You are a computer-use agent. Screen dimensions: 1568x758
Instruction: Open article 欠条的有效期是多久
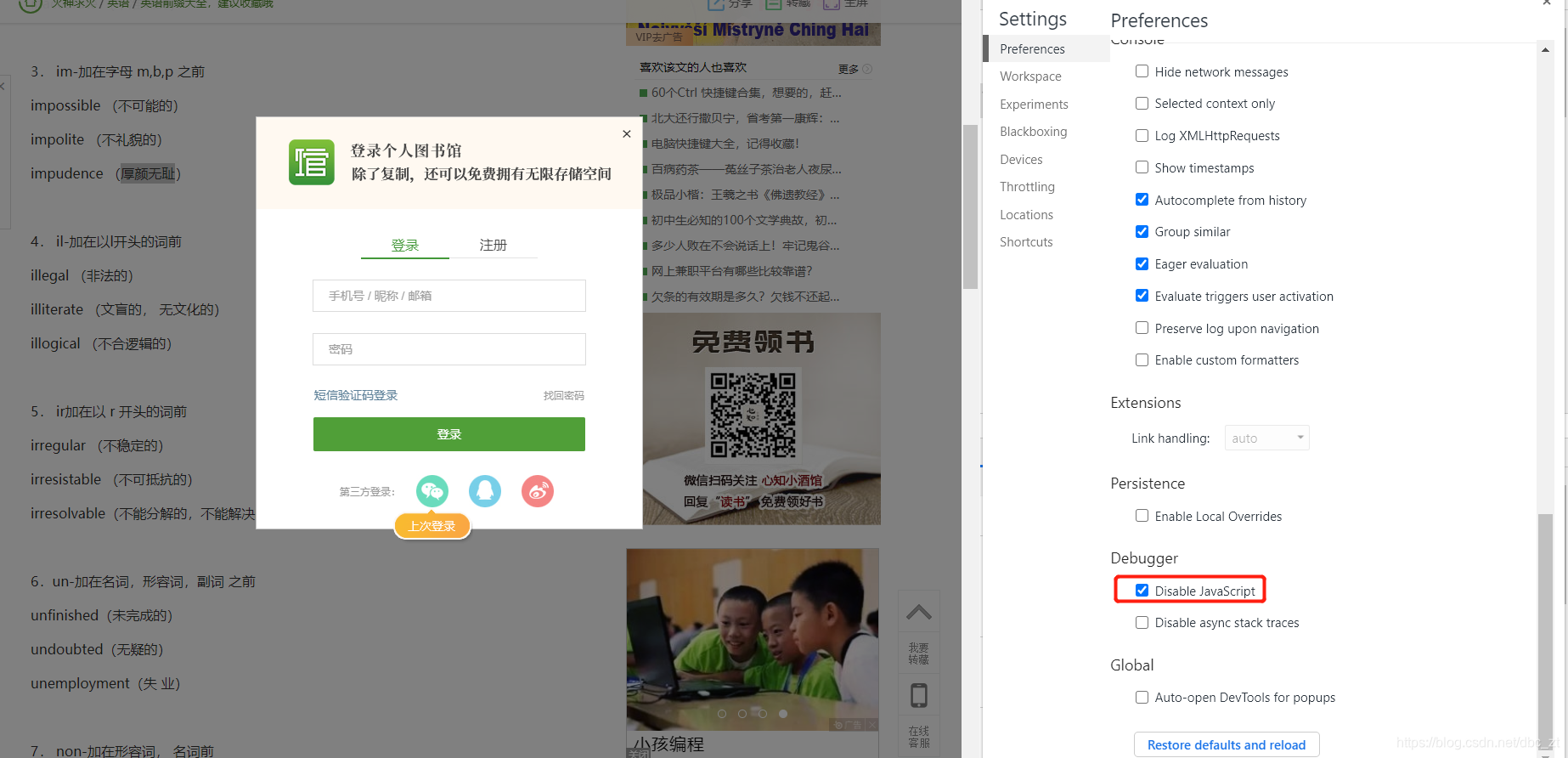point(745,296)
